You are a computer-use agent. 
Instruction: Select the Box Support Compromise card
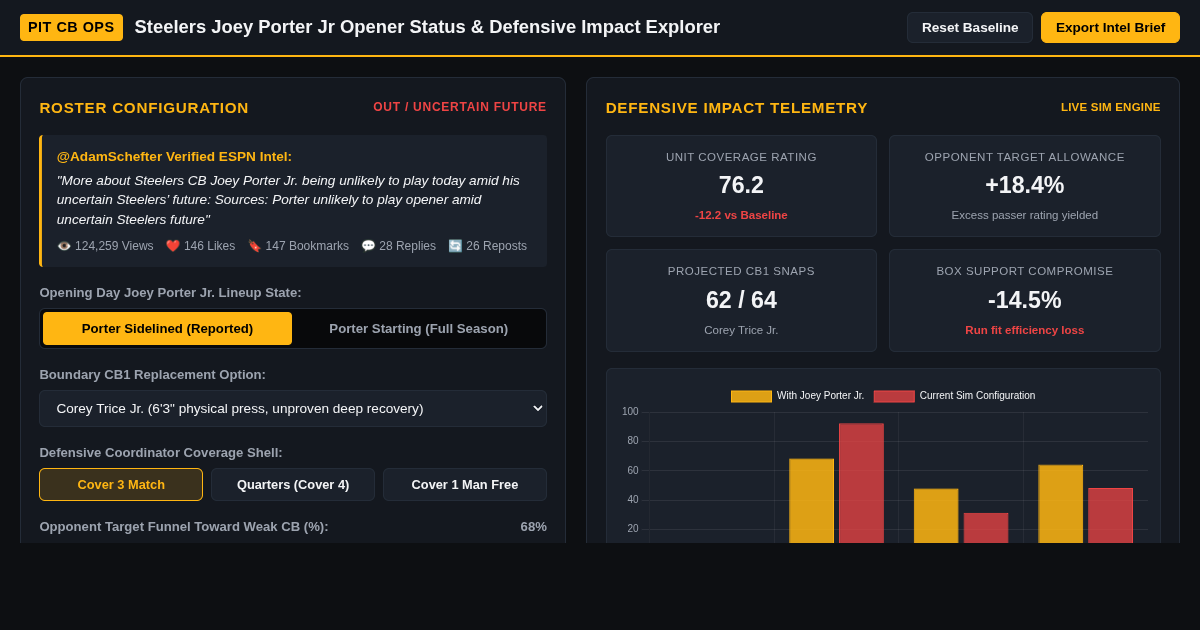click(1025, 300)
